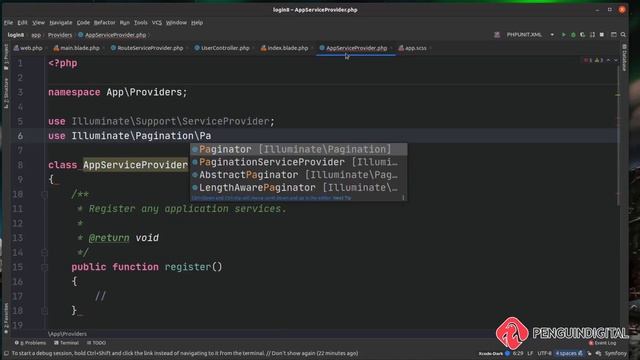Image resolution: width=640 pixels, height=360 pixels.
Task: Choose Paginator completion suggestion
Action: pos(299,149)
